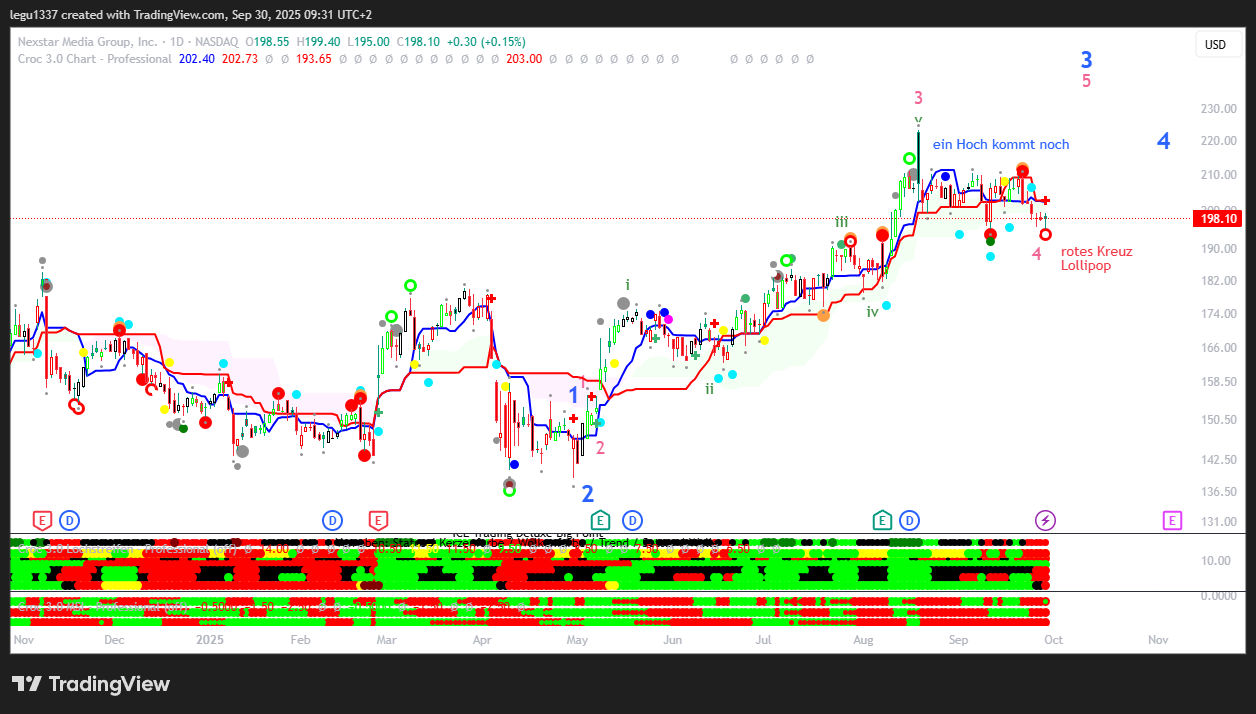1256x714 pixels.
Task: Click the Nexstar Media Group symbol title
Action: [x=88, y=42]
